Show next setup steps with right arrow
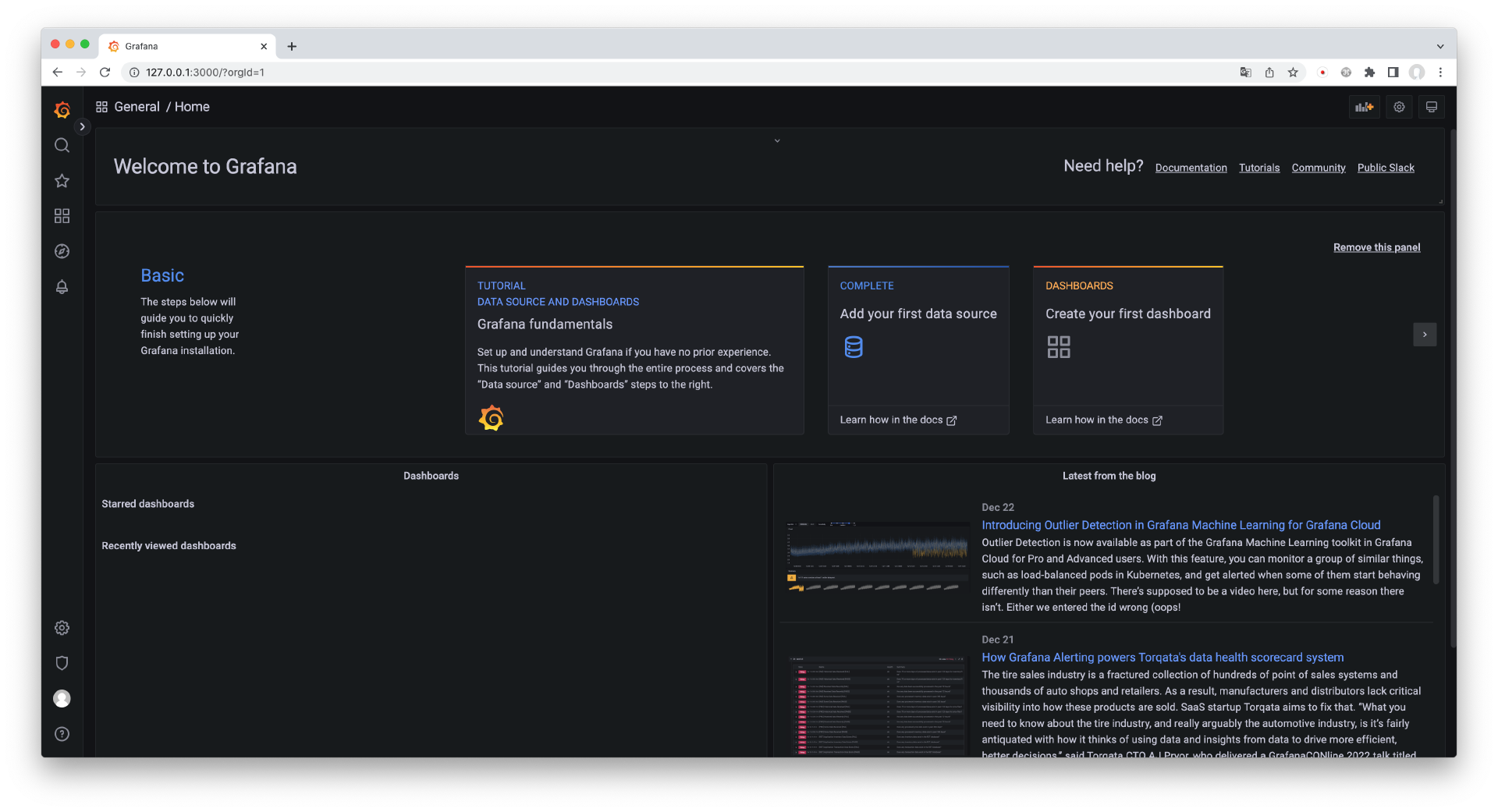The width and height of the screenshot is (1498, 812). coord(1425,335)
